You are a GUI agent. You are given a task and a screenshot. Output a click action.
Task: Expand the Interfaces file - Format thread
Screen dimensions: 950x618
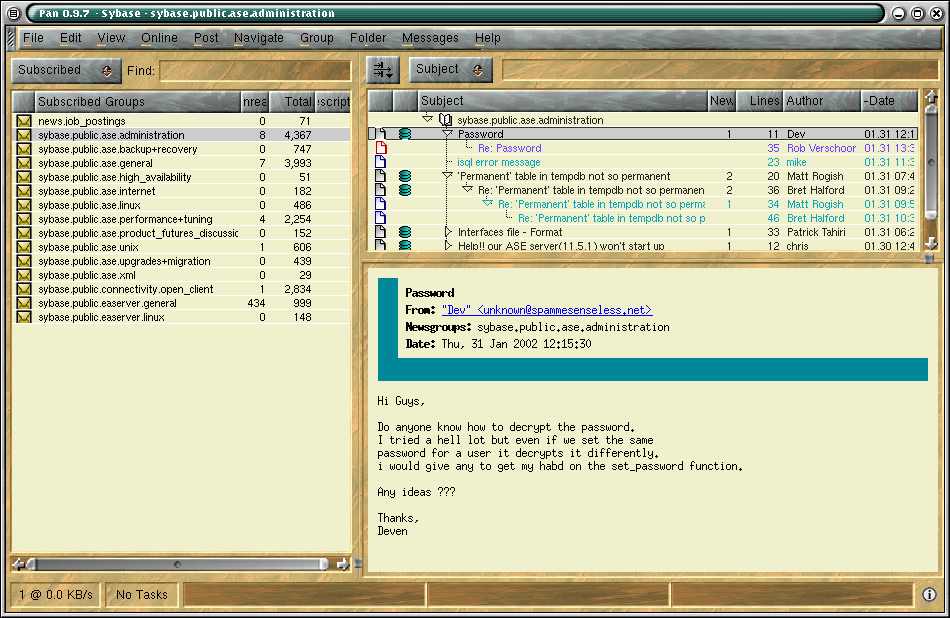pyautogui.click(x=448, y=232)
